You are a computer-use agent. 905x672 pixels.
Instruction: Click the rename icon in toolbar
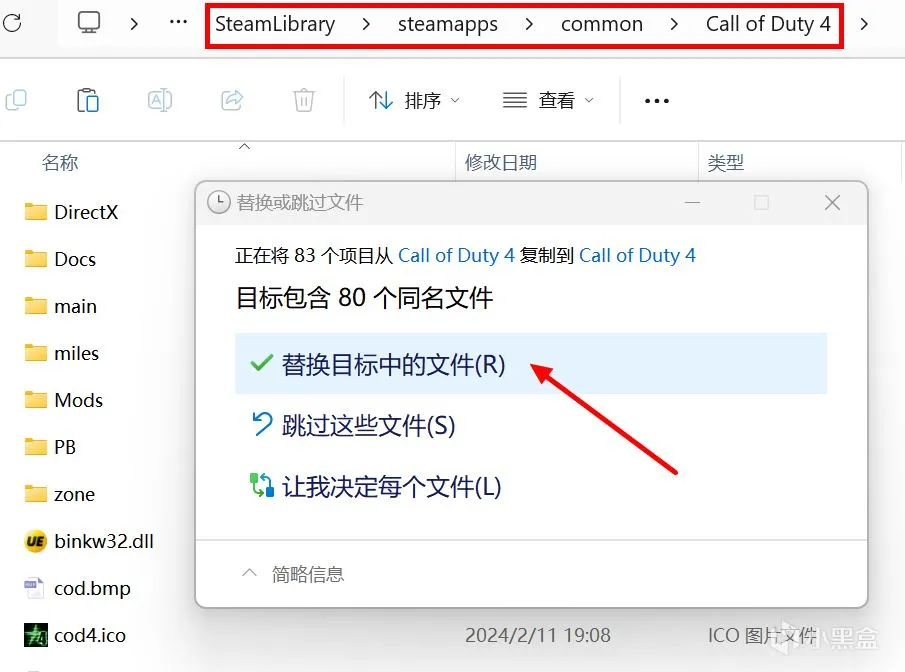tap(160, 100)
